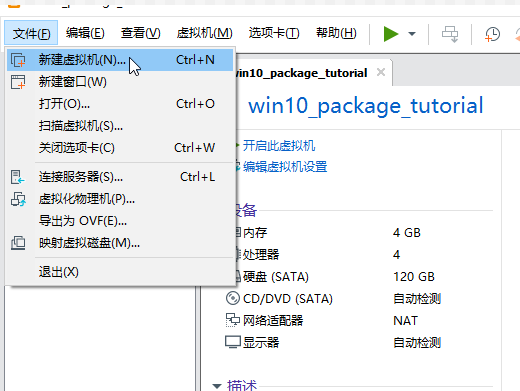
Task: Open the 编辑(E) menu
Action: 85,33
